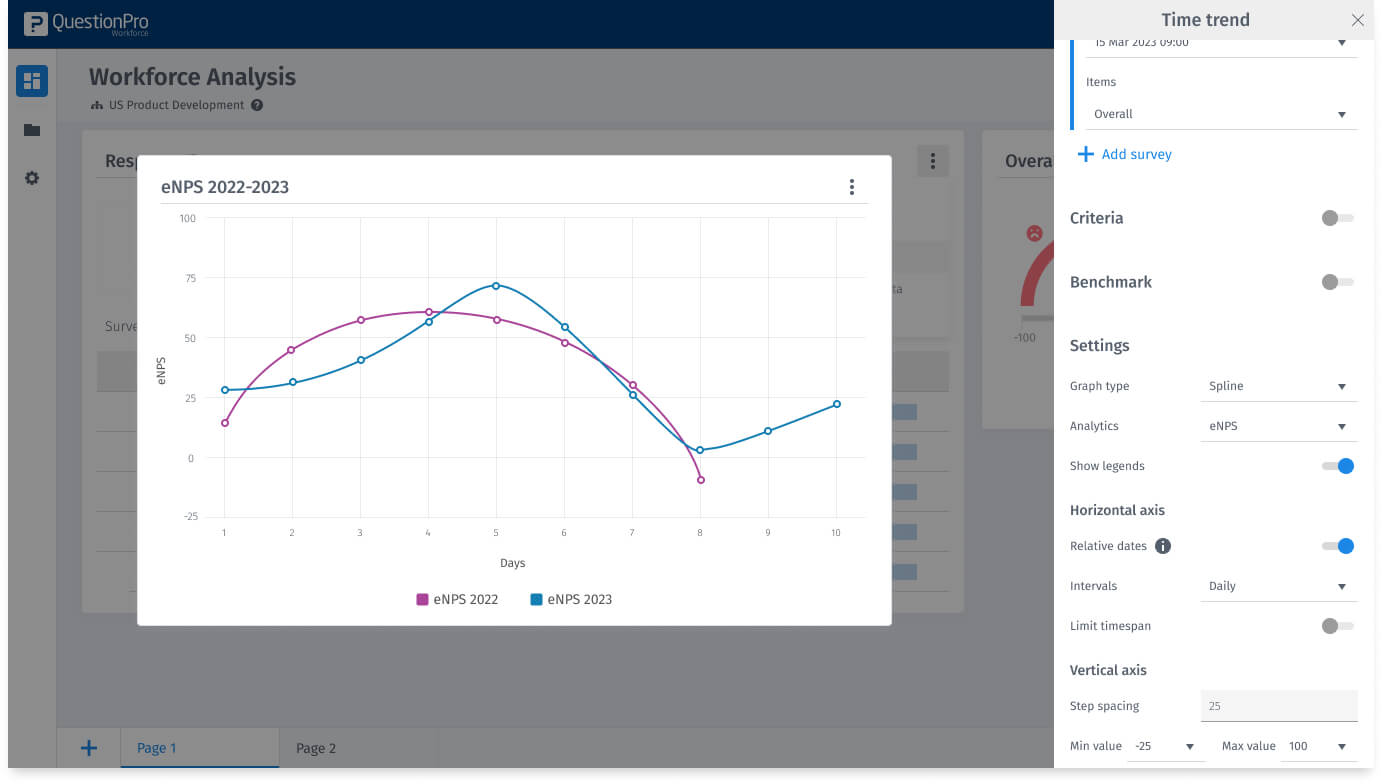Click the Step spacing input field
Image resolution: width=1382 pixels, height=784 pixels.
pyautogui.click(x=1279, y=706)
